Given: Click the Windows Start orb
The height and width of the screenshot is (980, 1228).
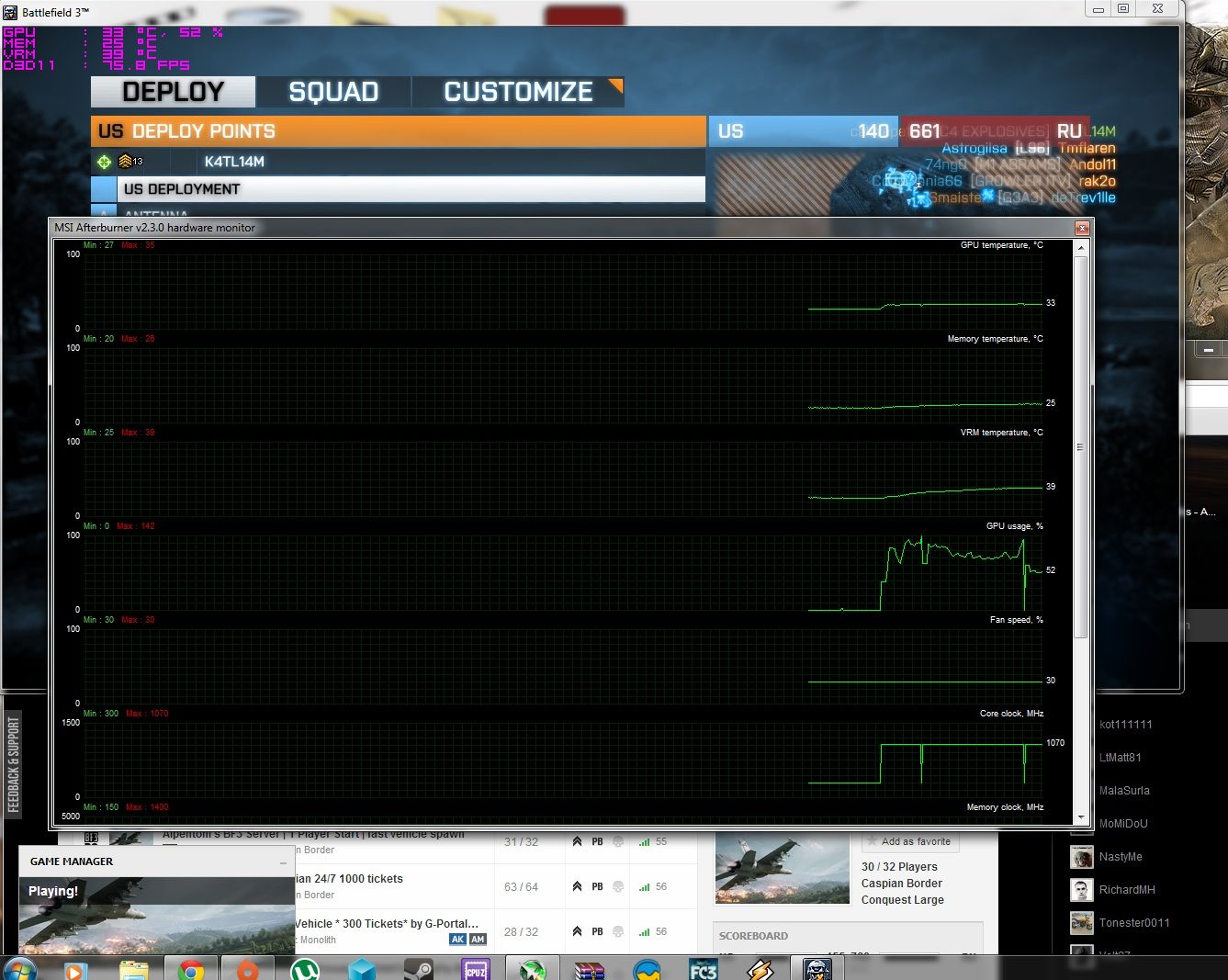Looking at the screenshot, I should (x=20, y=969).
